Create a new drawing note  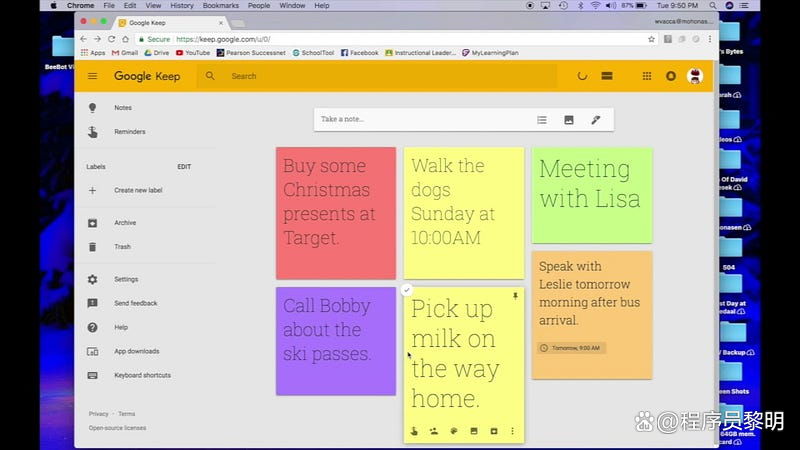[595, 120]
